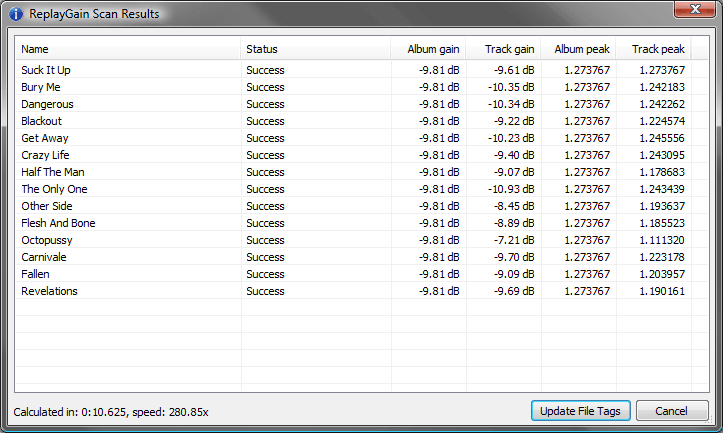The height and width of the screenshot is (433, 723).
Task: Highlight the Dangerous track entry
Action: (x=47, y=104)
